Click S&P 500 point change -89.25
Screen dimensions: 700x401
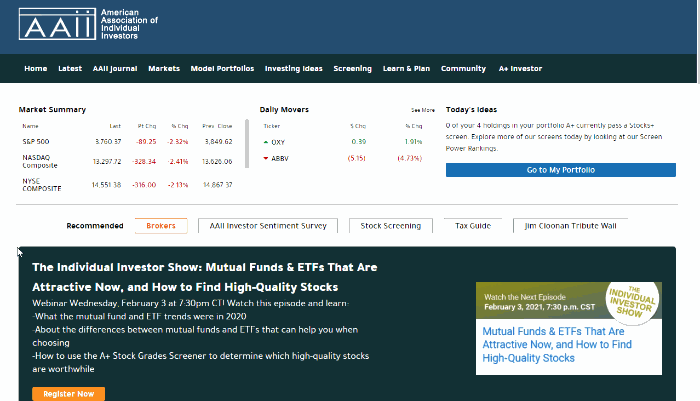tap(146, 142)
